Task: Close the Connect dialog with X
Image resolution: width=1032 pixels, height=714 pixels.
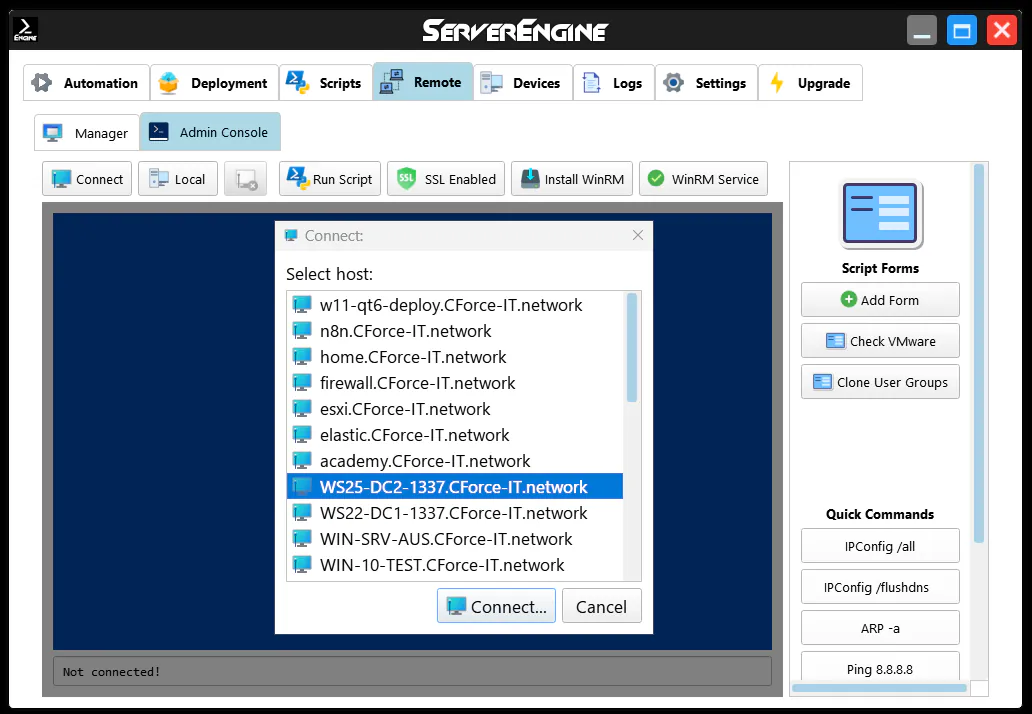Action: pos(638,235)
